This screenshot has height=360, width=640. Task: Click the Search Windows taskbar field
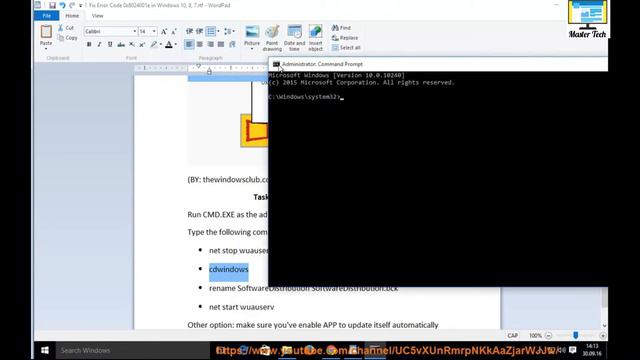[132, 350]
